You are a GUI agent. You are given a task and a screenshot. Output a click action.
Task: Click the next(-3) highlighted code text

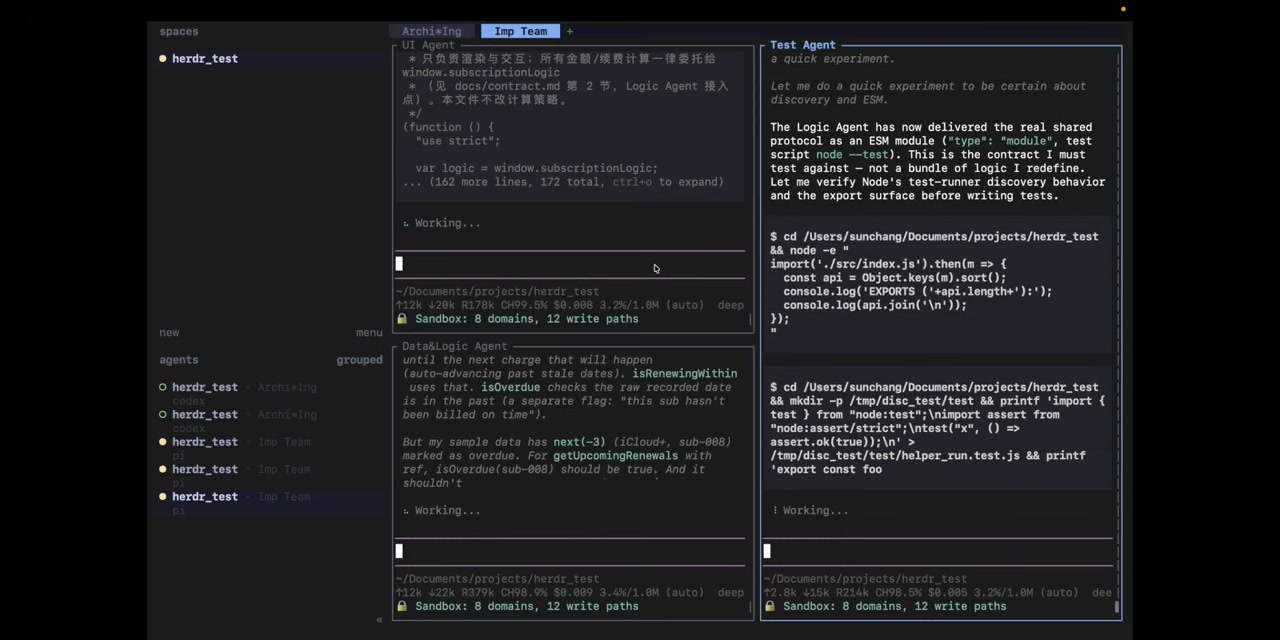[579, 442]
